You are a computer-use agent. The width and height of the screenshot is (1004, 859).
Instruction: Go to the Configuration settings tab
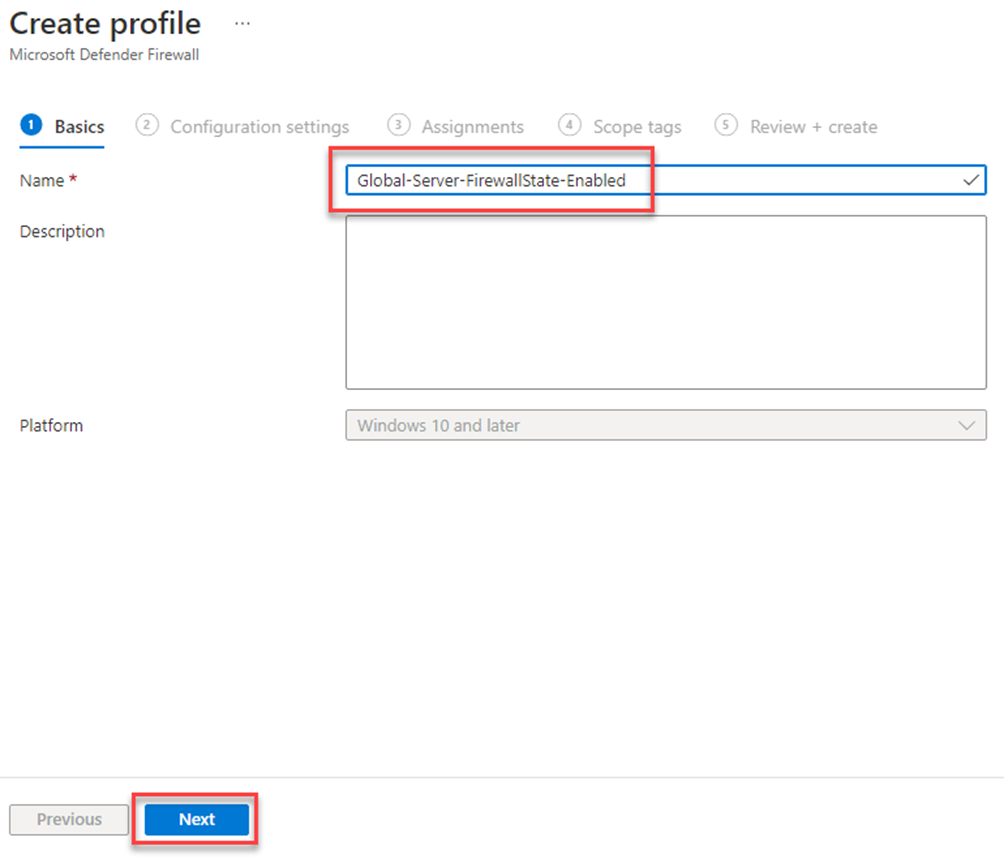pyautogui.click(x=259, y=127)
